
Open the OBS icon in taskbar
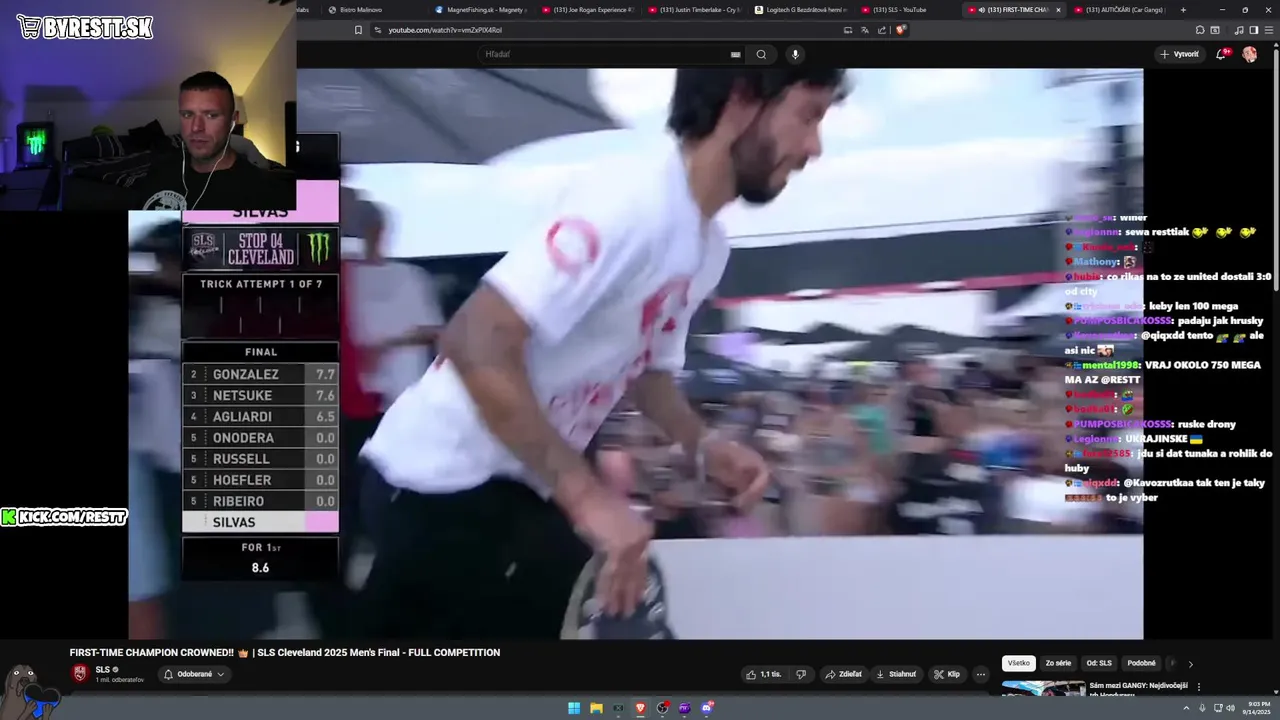663,708
